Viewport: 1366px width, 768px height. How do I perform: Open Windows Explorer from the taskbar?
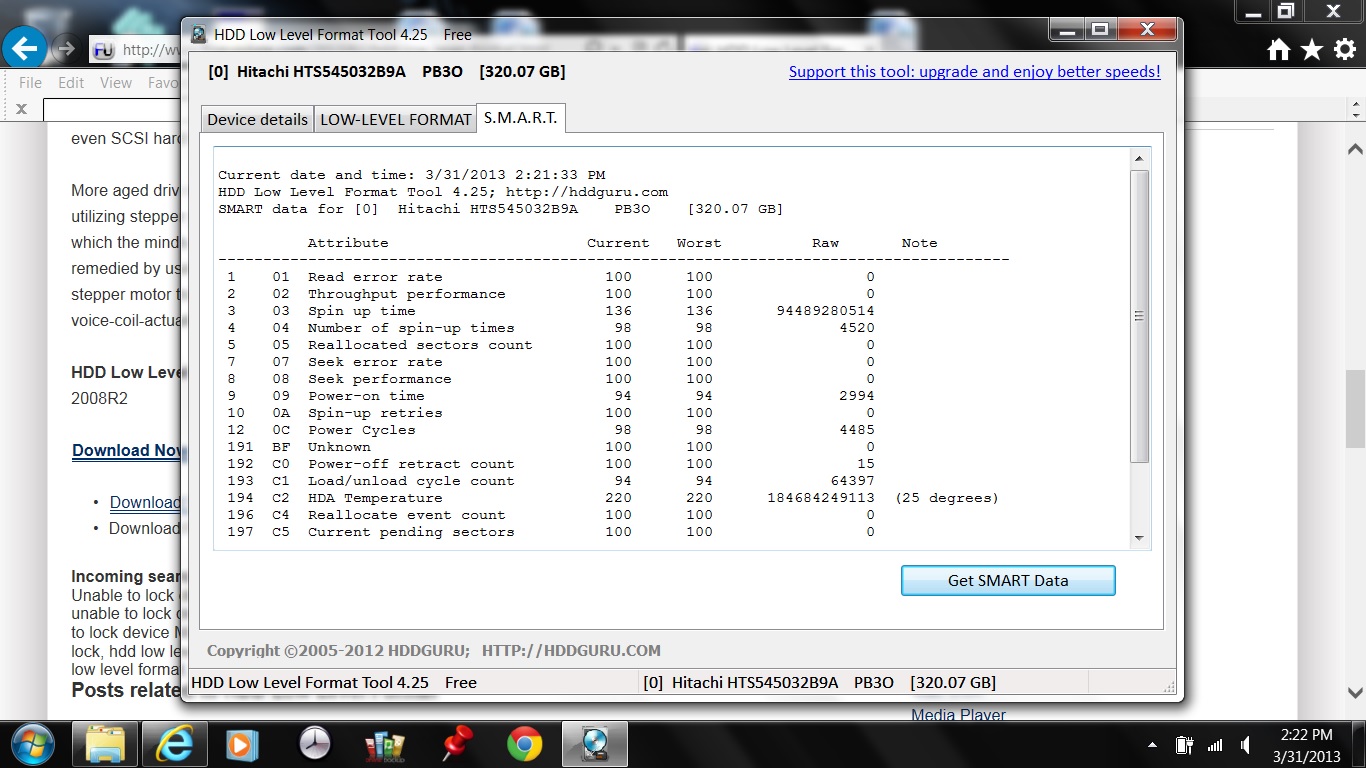coord(104,744)
